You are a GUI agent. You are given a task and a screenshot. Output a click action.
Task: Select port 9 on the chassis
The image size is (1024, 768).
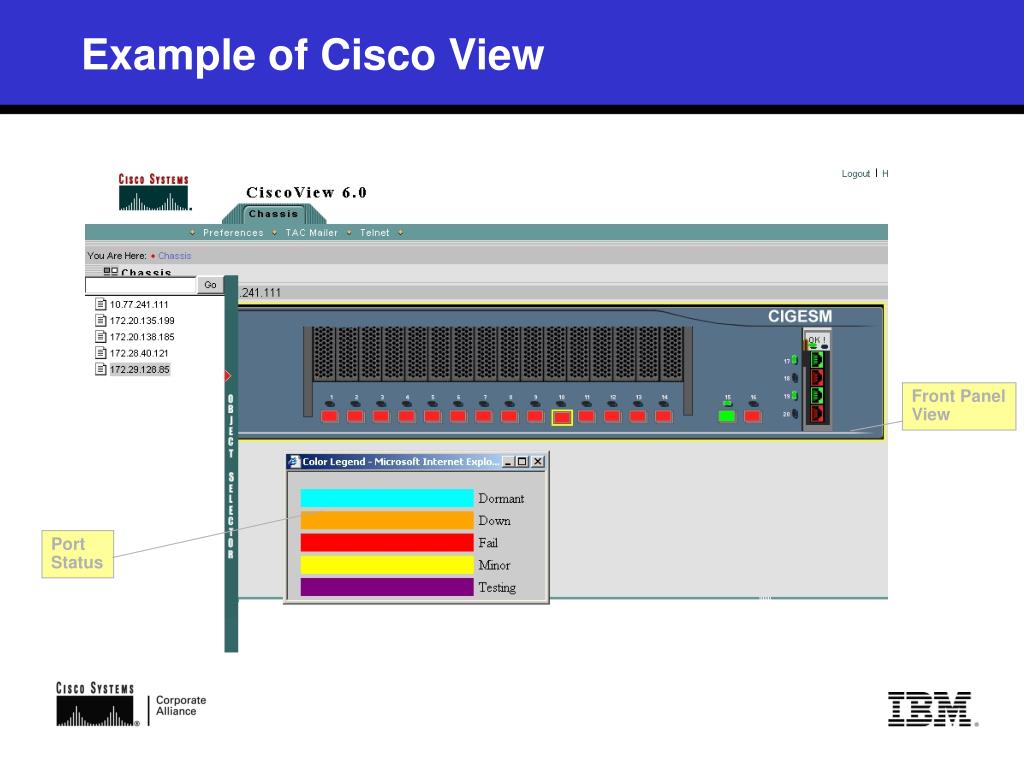[x=535, y=416]
